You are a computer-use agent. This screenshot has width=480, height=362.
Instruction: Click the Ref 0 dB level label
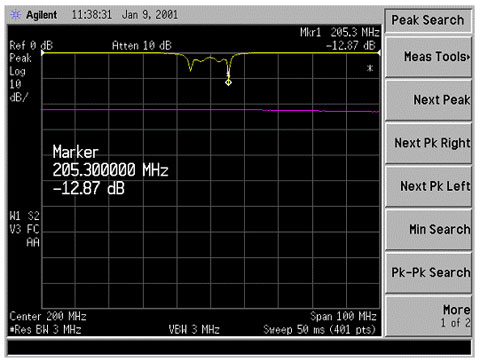(31, 45)
